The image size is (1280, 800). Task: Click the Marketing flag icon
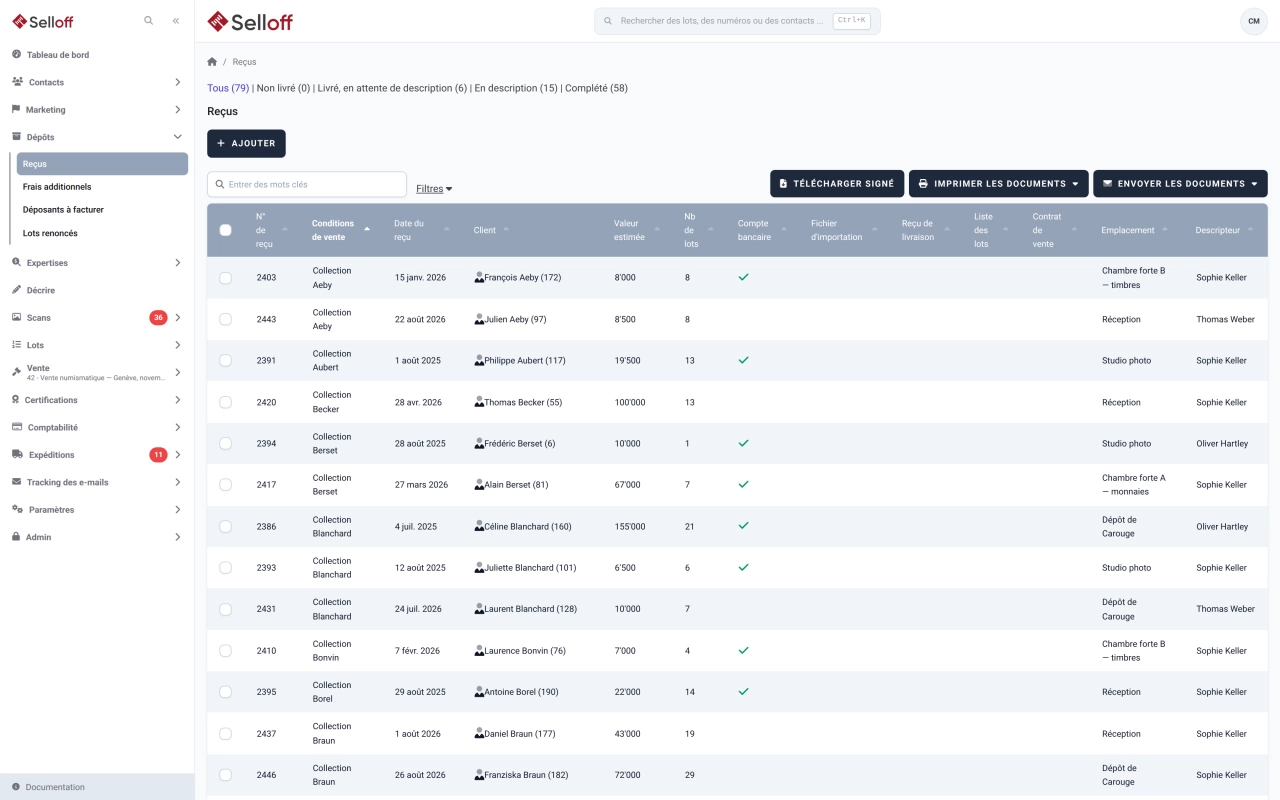click(x=17, y=110)
